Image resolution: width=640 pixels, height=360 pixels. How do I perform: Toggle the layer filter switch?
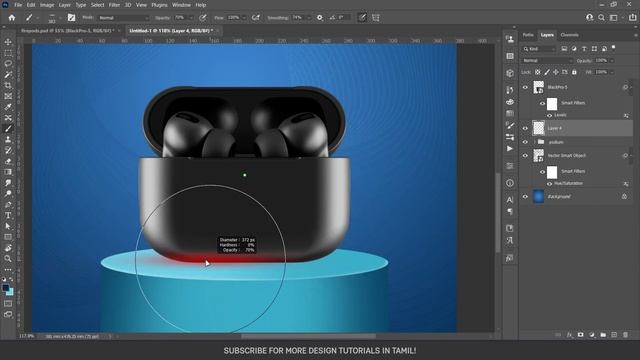tap(613, 48)
